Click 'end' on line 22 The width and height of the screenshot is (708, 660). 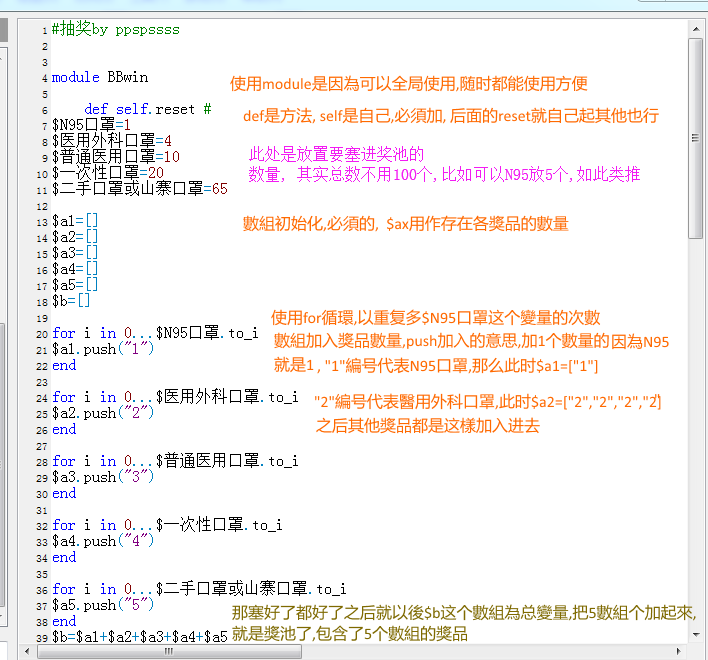point(64,365)
